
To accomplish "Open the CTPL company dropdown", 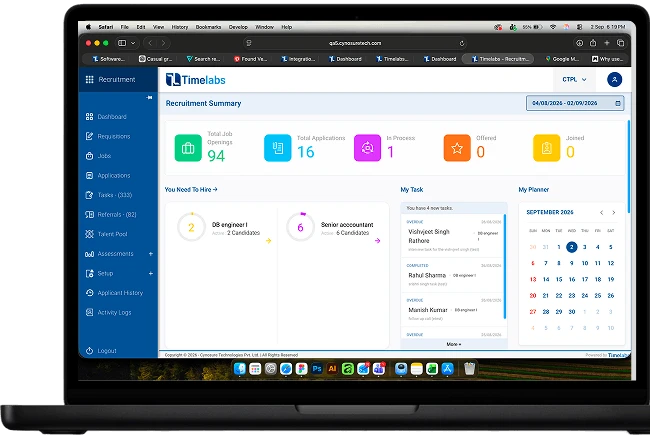I will [x=574, y=80].
